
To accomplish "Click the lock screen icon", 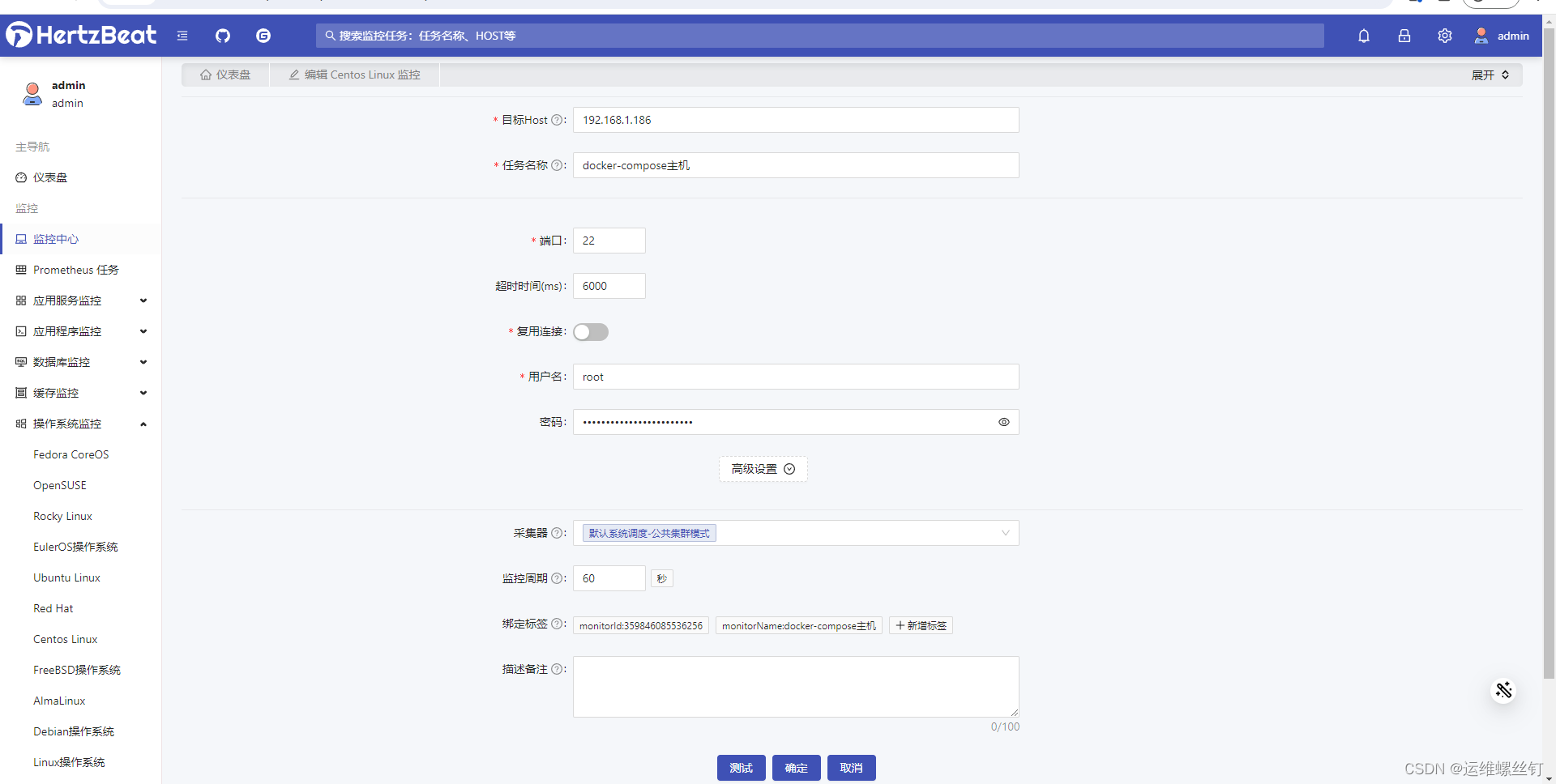I will coord(1404,36).
